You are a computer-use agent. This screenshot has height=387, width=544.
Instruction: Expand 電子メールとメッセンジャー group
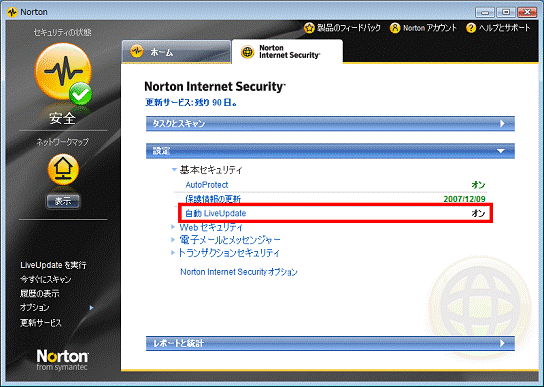(173, 240)
